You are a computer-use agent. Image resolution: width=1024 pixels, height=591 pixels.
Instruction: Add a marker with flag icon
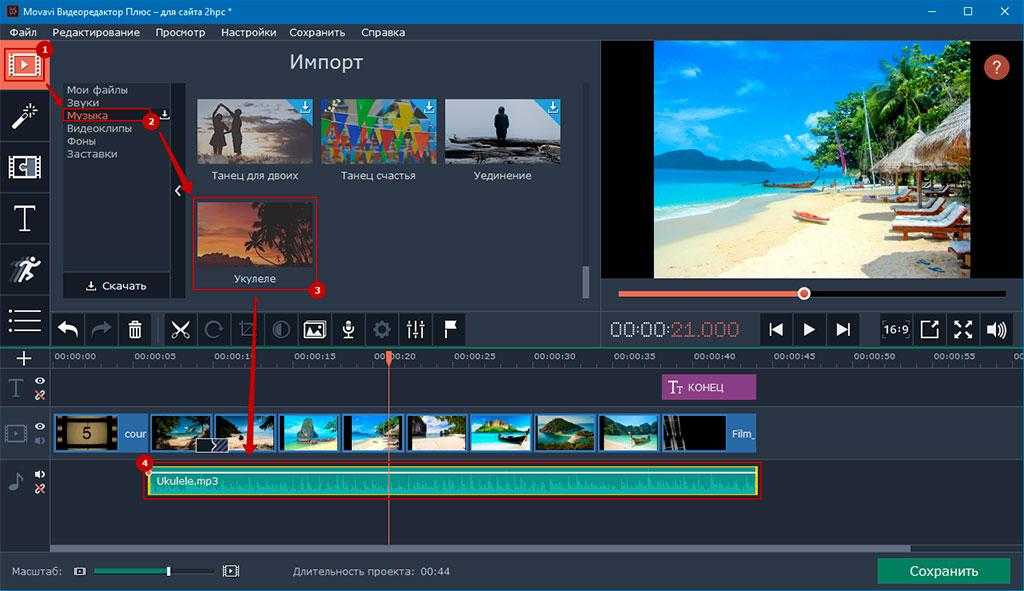(450, 330)
